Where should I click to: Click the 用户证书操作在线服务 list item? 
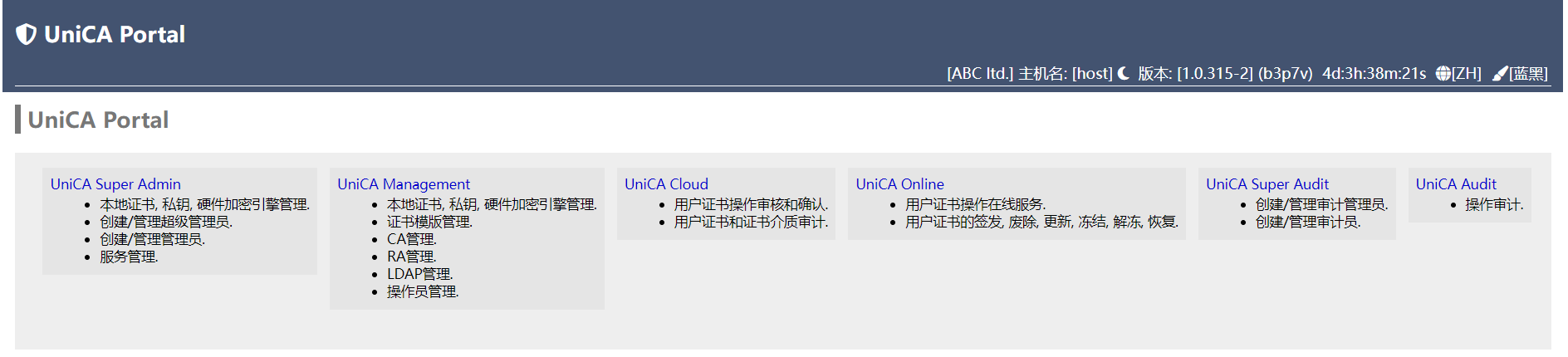pyautogui.click(x=975, y=204)
